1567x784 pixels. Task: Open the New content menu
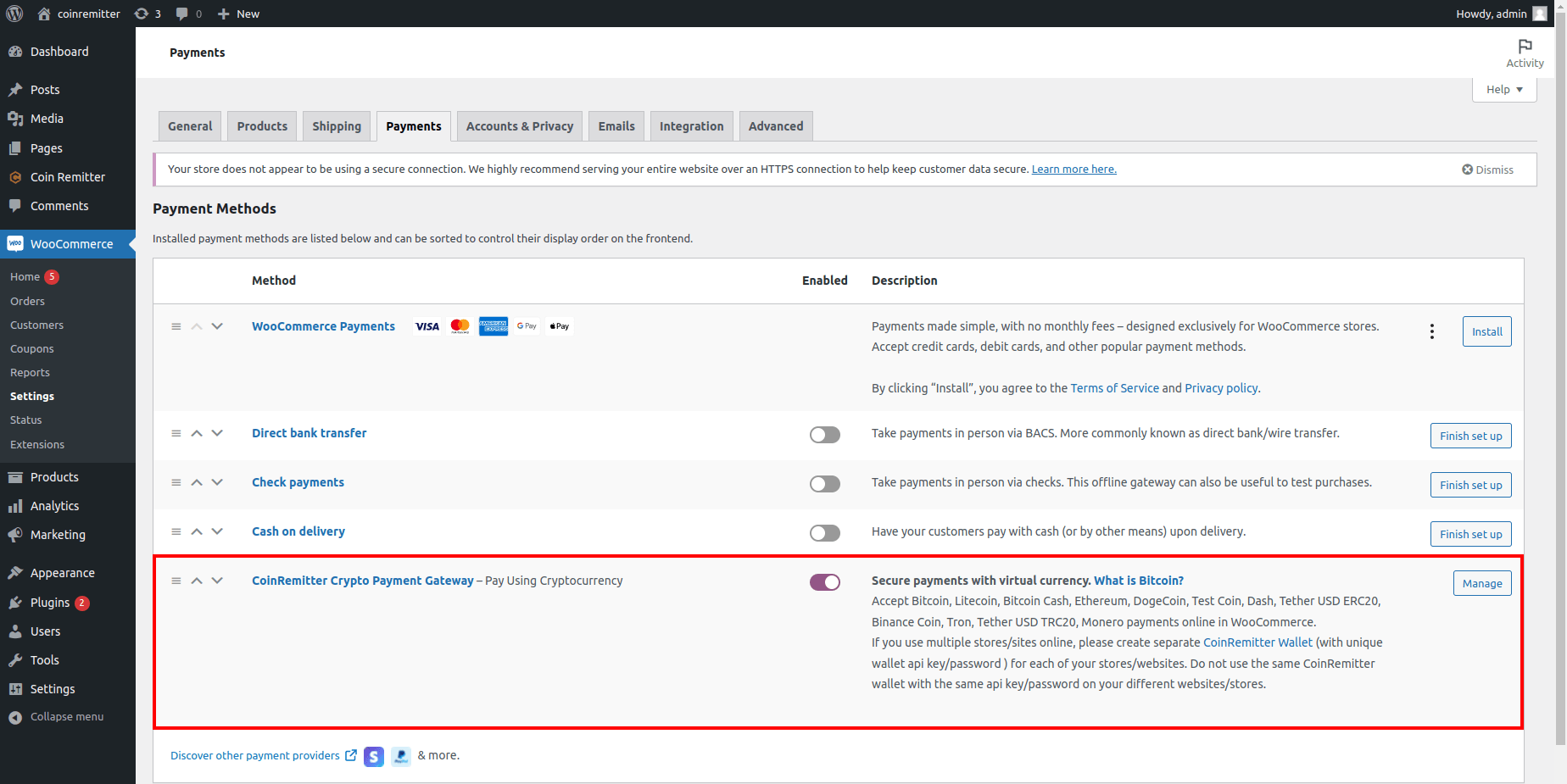coord(238,14)
